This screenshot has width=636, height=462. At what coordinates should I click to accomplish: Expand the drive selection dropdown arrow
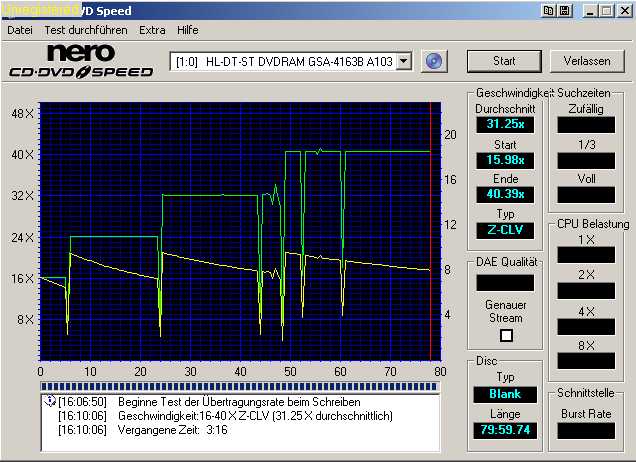pyautogui.click(x=404, y=61)
